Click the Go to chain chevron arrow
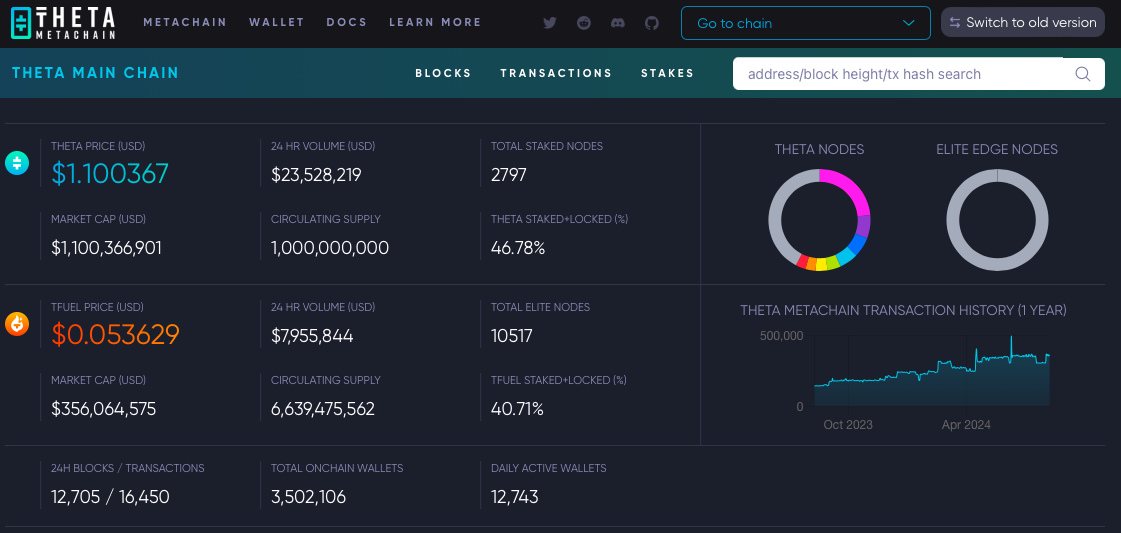Image resolution: width=1121 pixels, height=533 pixels. coord(909,23)
